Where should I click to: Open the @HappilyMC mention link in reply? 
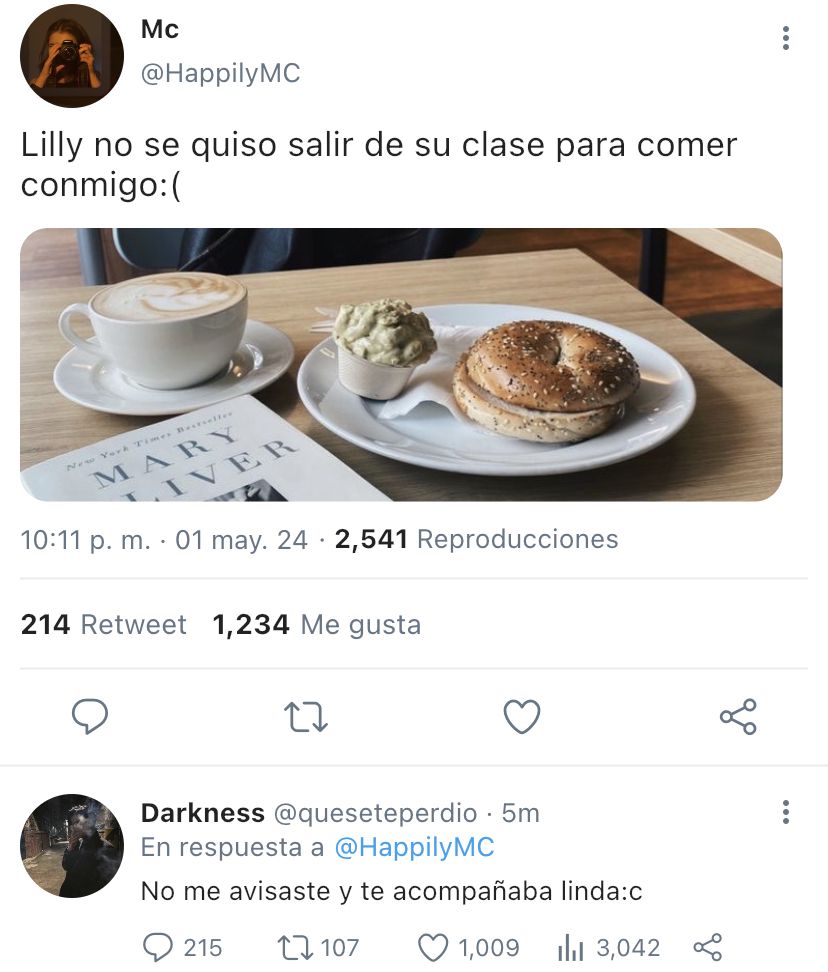[x=414, y=847]
